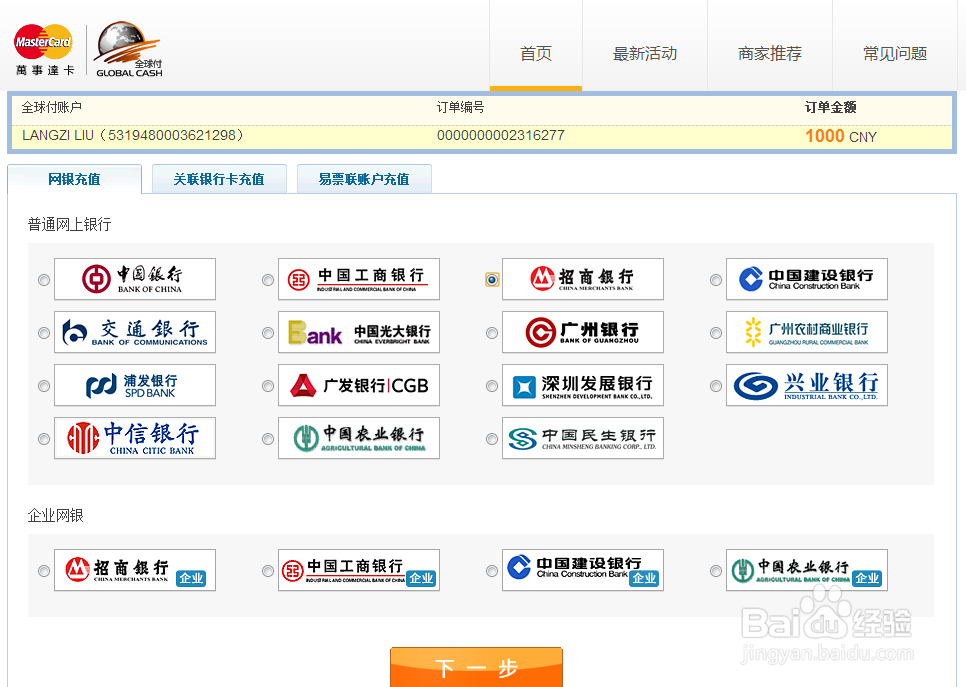
Task: Choose the Shenzhen Development Bank logo
Action: click(x=583, y=385)
